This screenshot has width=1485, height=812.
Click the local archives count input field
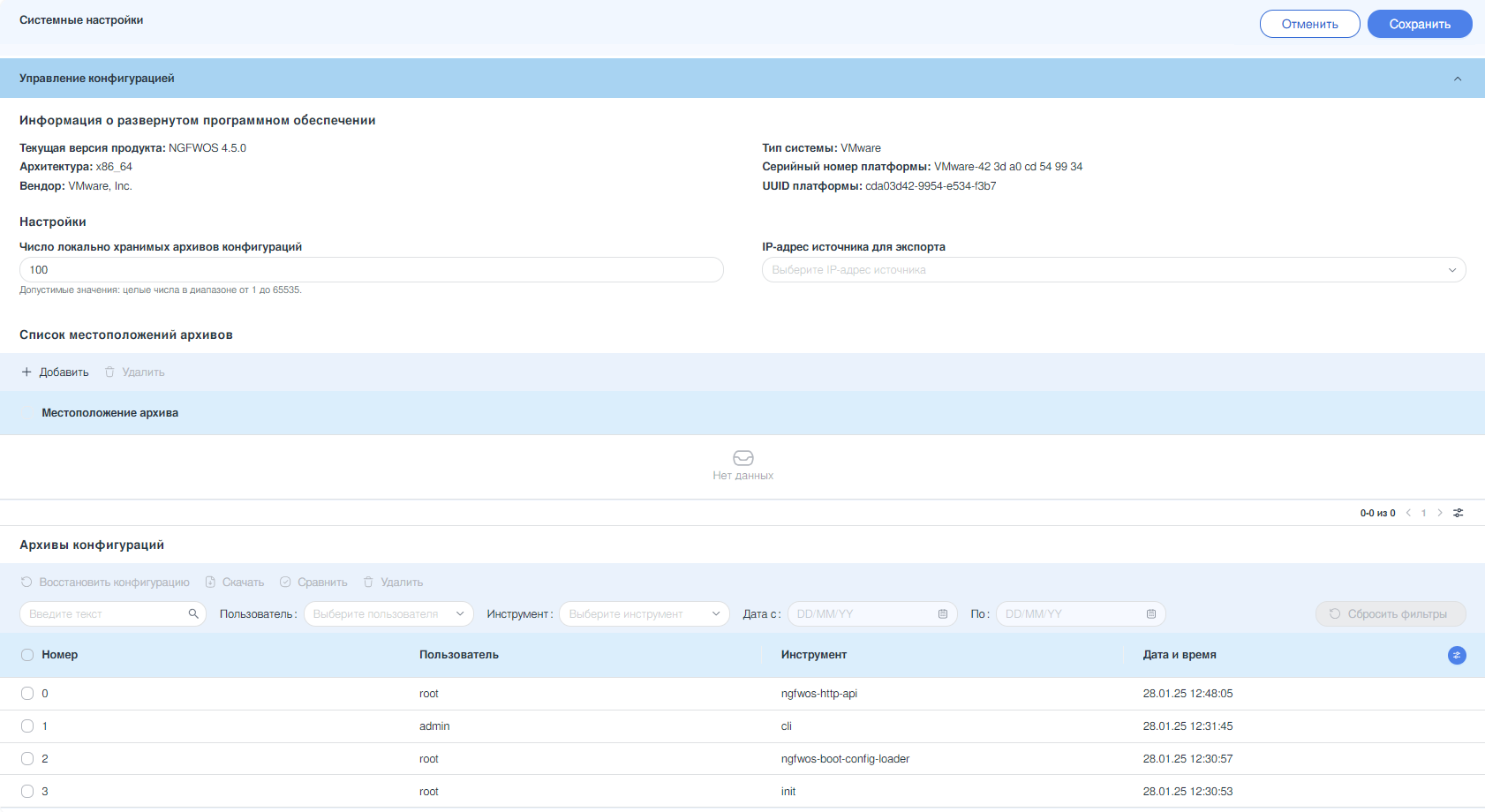[x=371, y=270]
